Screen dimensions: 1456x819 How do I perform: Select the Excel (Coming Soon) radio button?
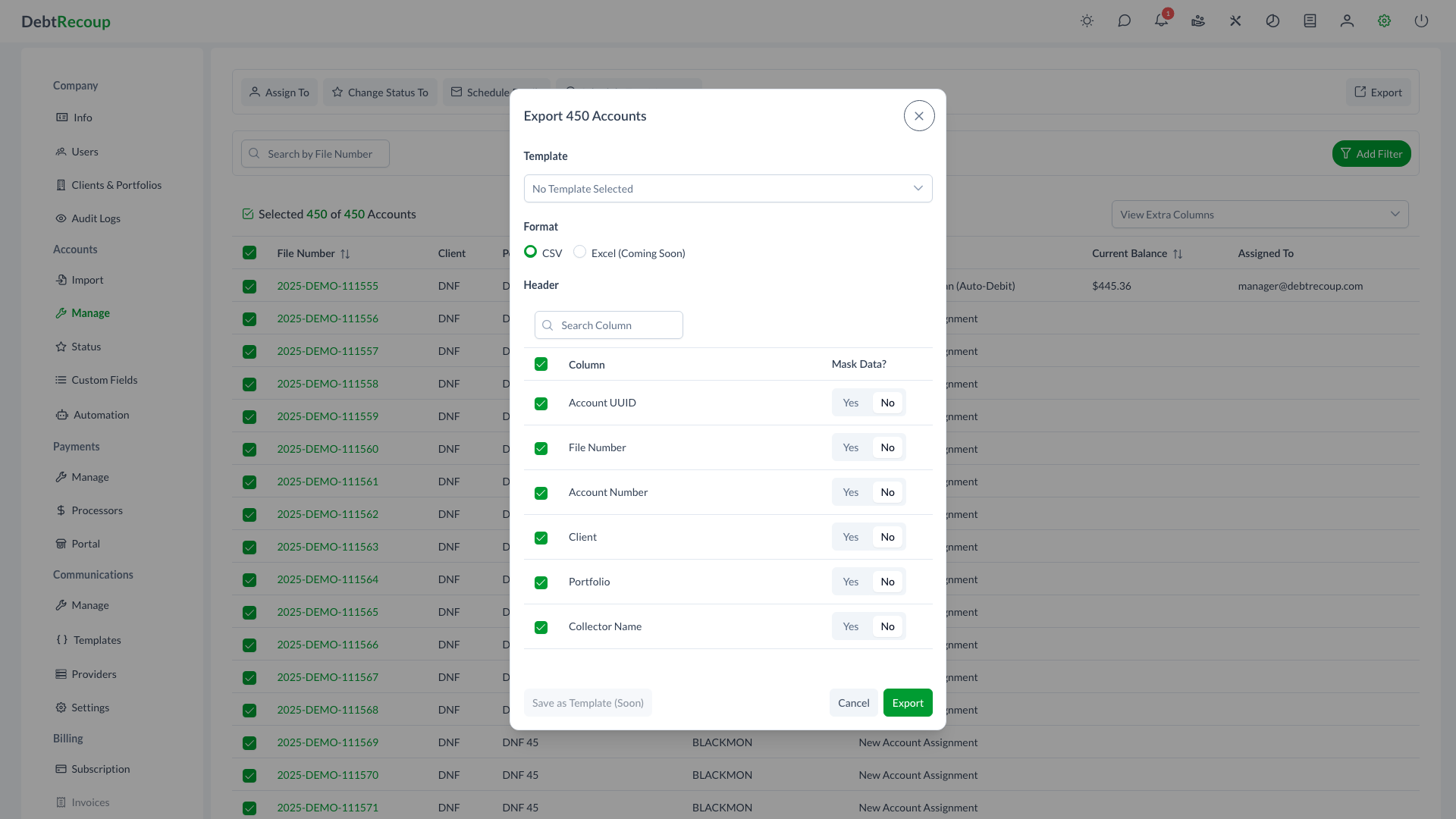[x=579, y=252]
